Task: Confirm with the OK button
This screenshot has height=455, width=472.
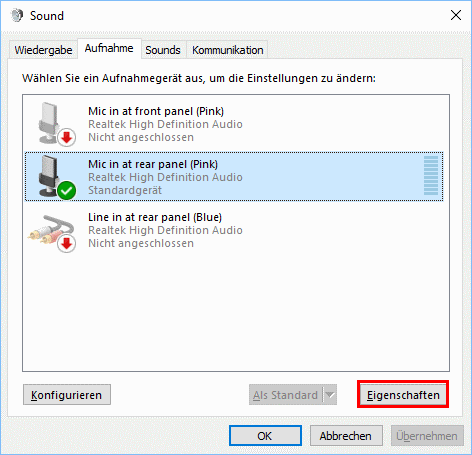Action: 265,436
